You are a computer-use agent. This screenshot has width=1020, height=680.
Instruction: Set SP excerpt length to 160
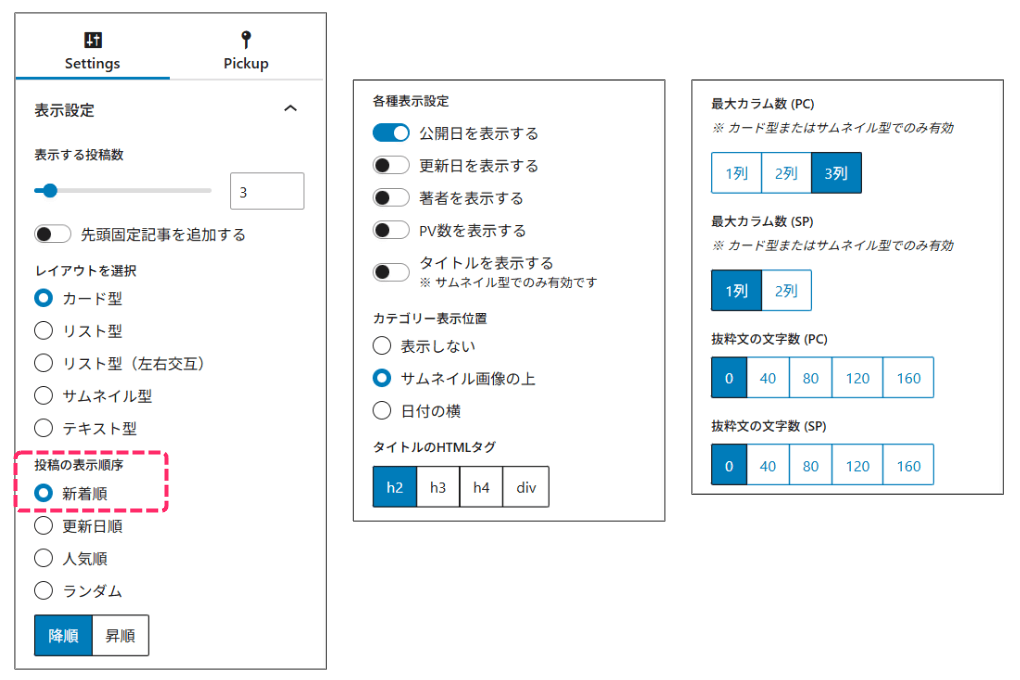pyautogui.click(x=909, y=465)
